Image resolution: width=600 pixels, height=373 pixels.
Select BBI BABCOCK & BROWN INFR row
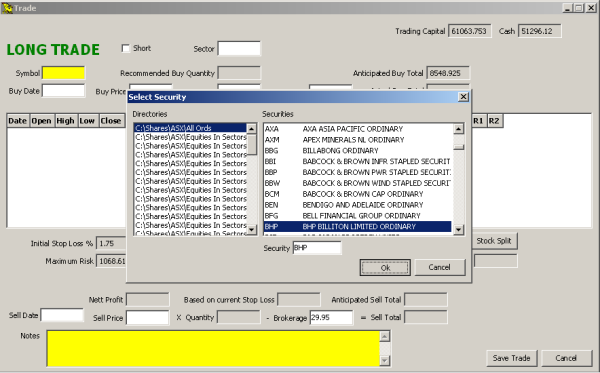click(x=357, y=161)
